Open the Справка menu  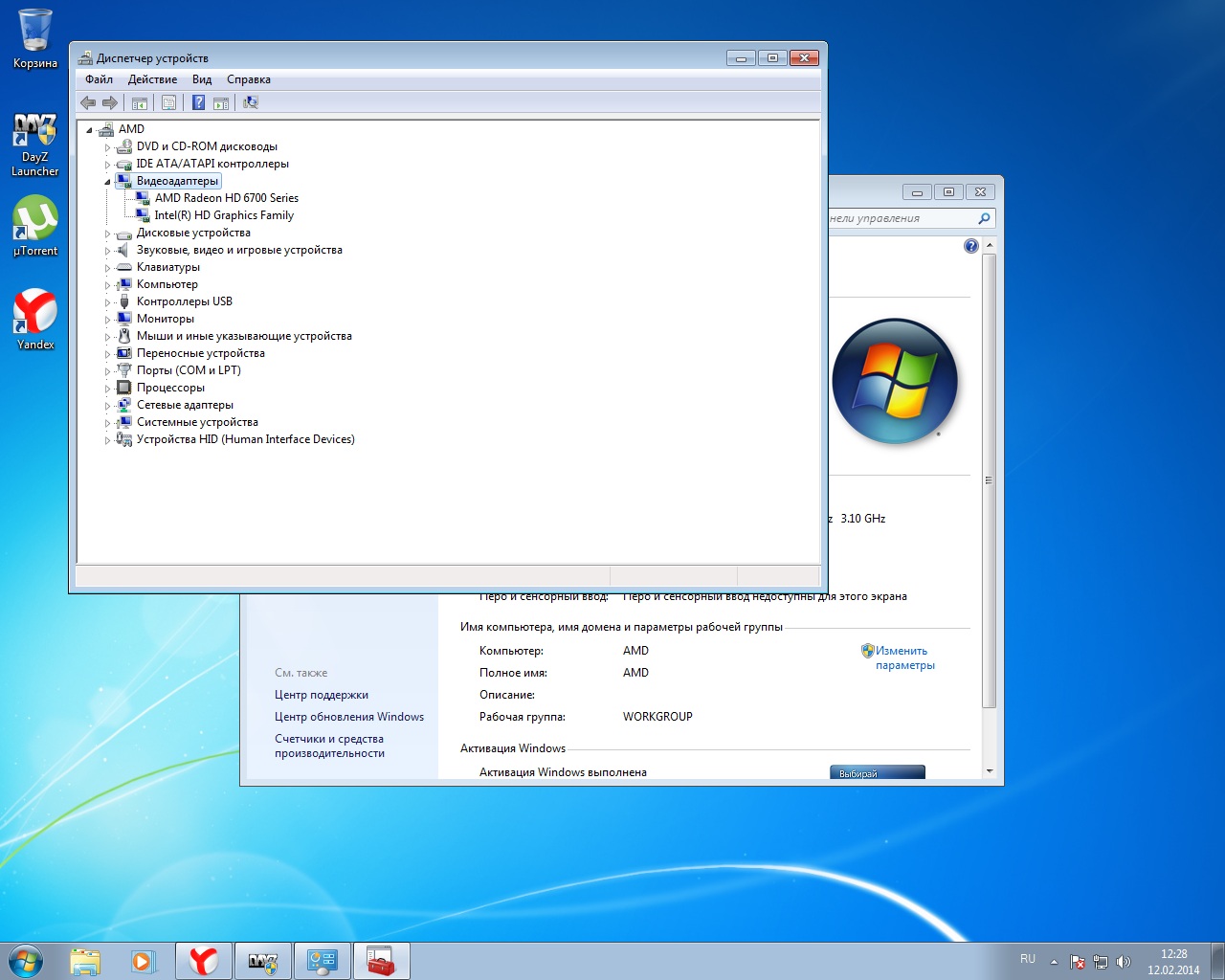[249, 79]
